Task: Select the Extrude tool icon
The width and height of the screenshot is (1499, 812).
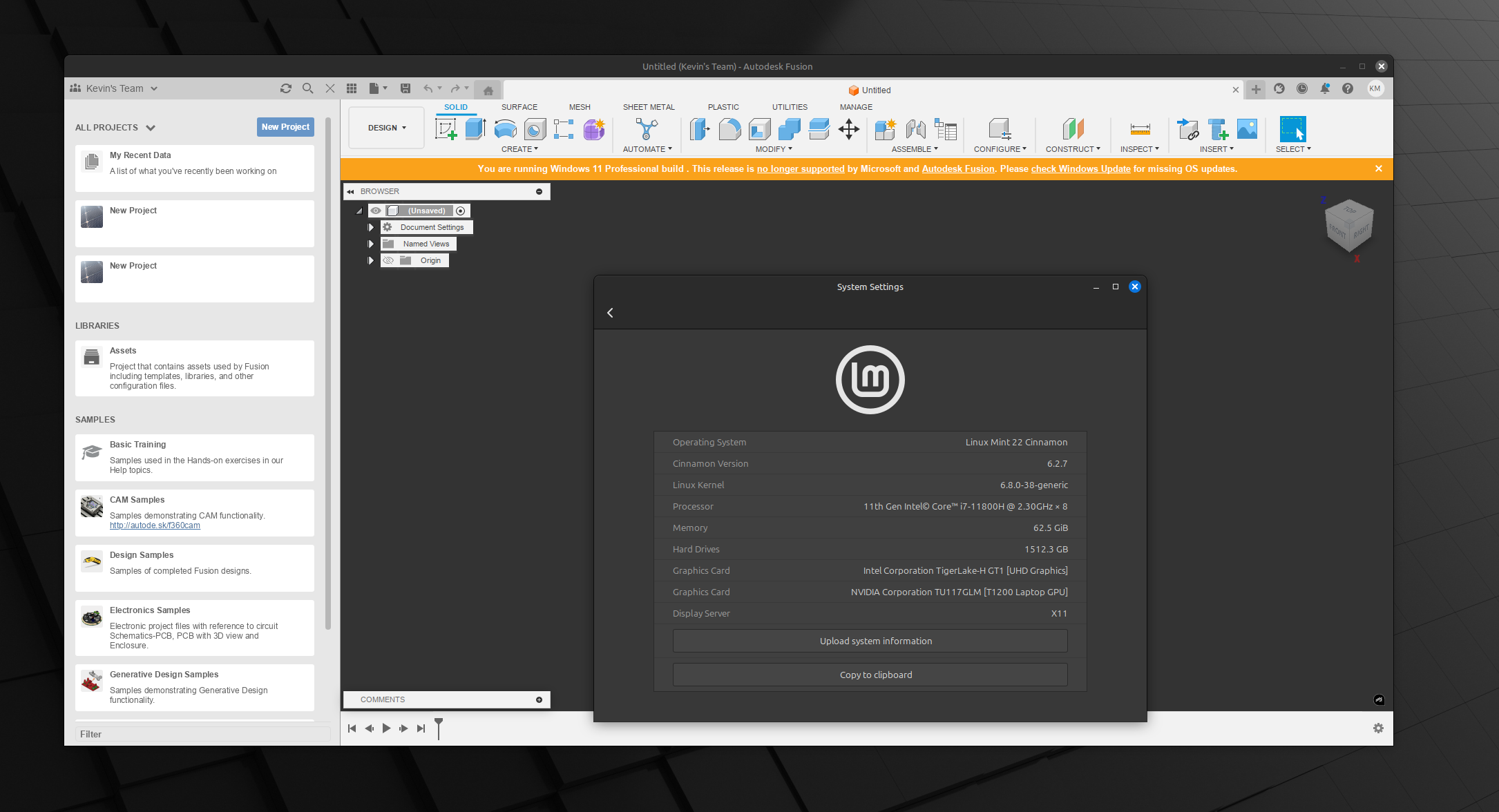Action: [x=475, y=129]
